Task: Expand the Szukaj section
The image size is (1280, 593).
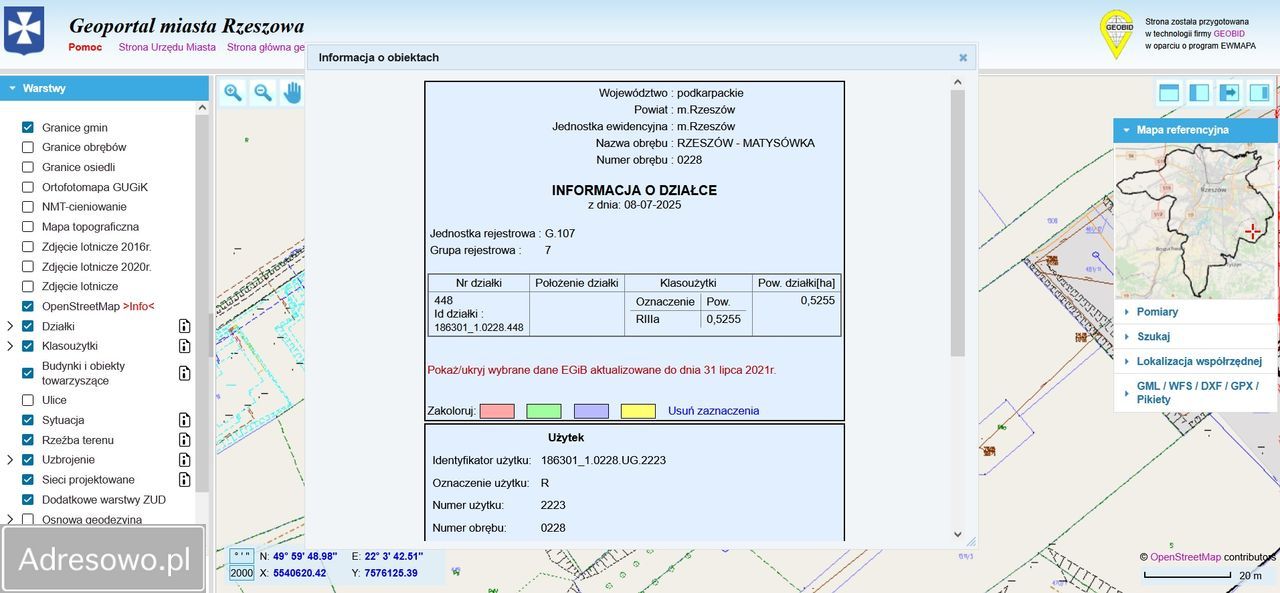Action: (1195, 337)
